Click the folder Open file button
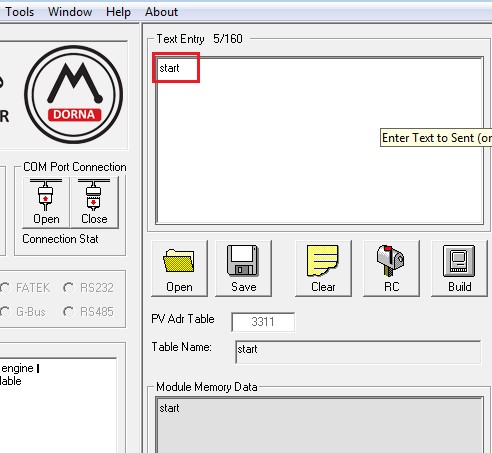This screenshot has height=453, width=492. (179, 268)
